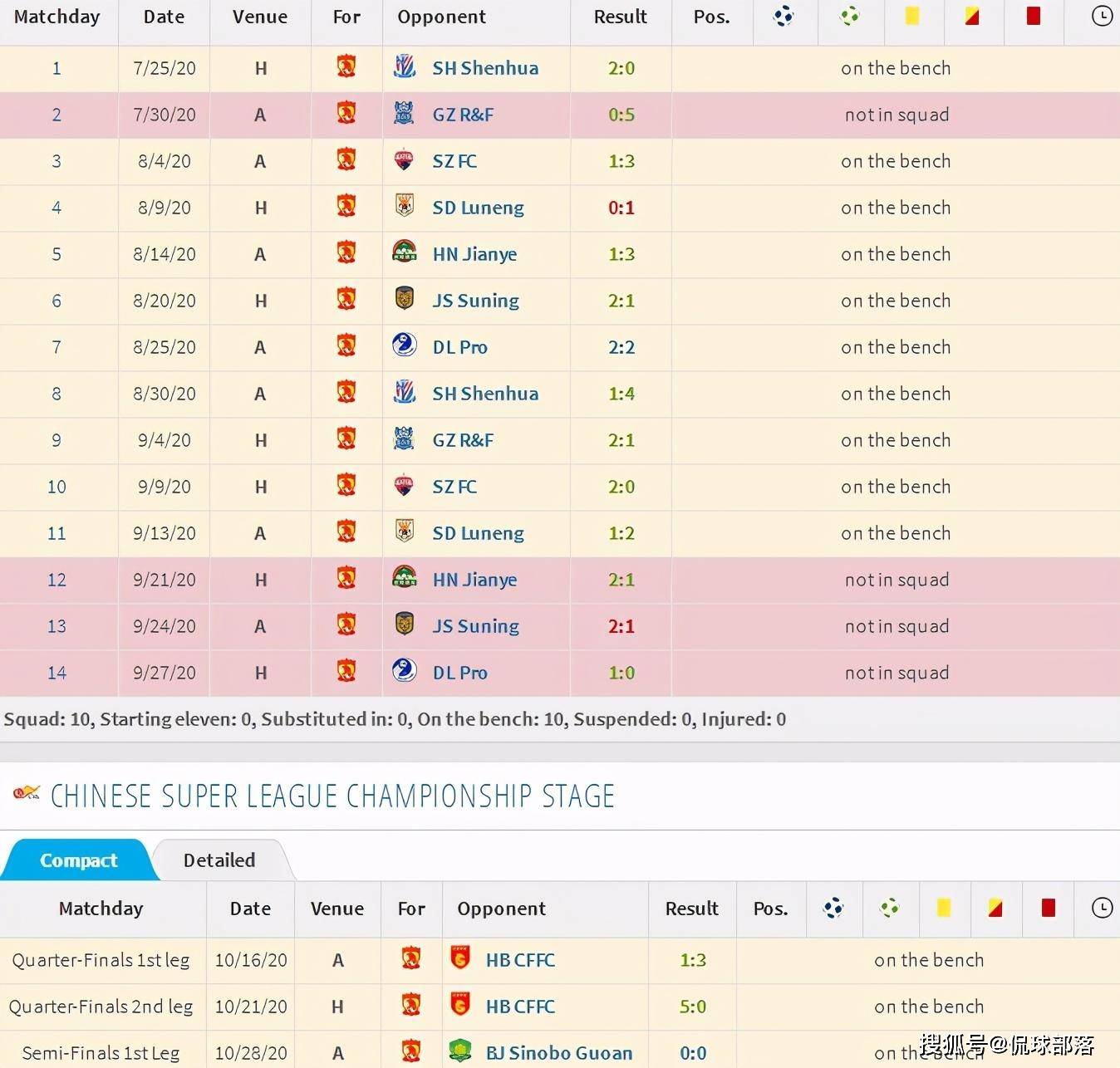Open matchday 14 number link
This screenshot has height=1068, width=1120.
click(x=56, y=673)
